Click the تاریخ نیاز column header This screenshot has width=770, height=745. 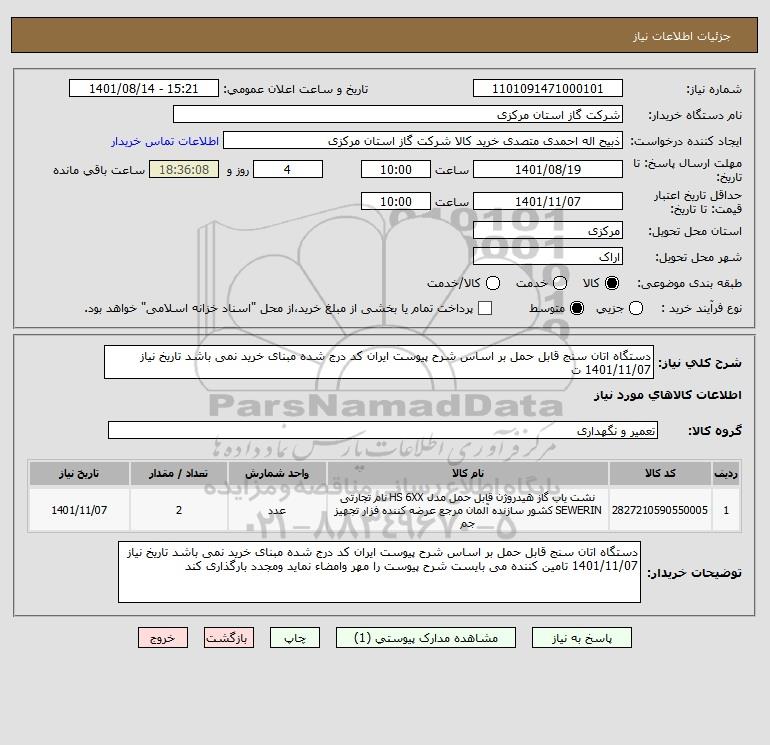pos(79,473)
